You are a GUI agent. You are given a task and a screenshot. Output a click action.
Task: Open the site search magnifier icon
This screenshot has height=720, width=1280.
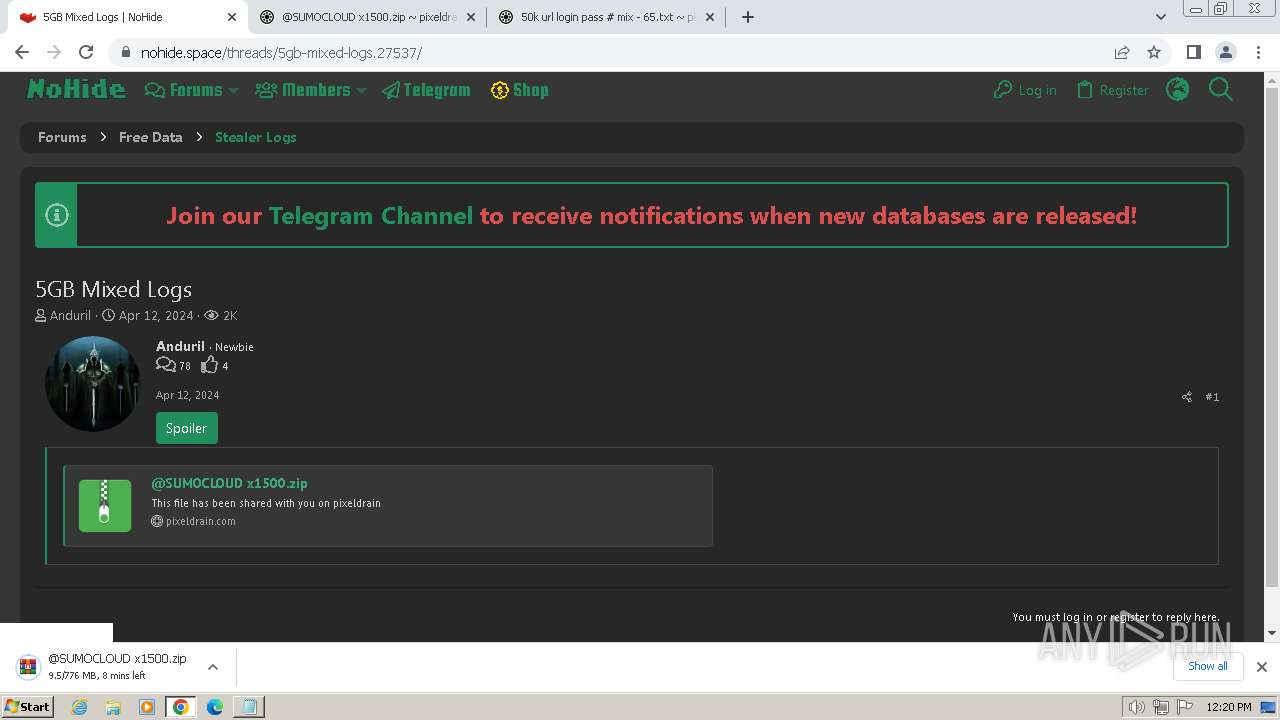1220,89
